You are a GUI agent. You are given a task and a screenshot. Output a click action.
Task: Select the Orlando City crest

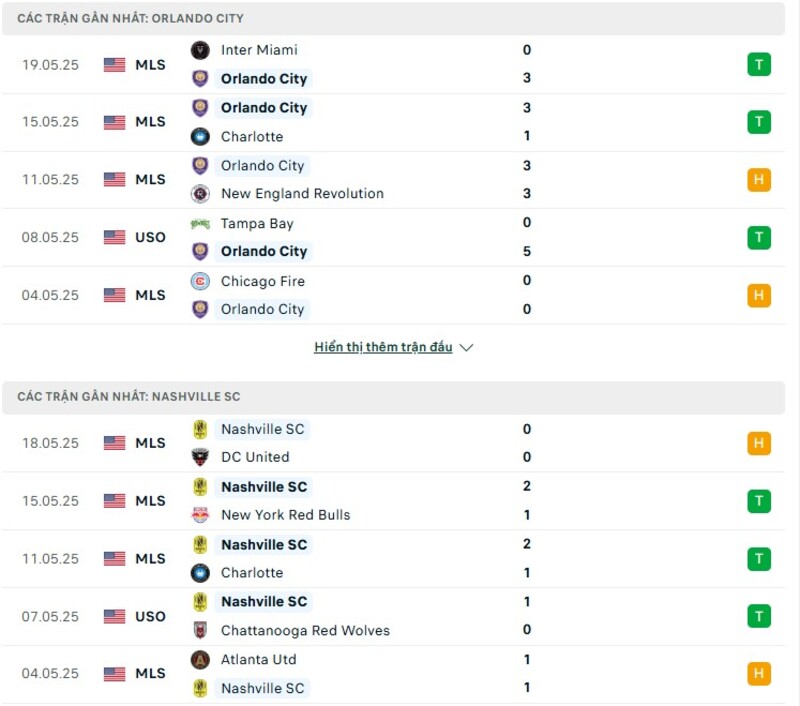point(199,78)
